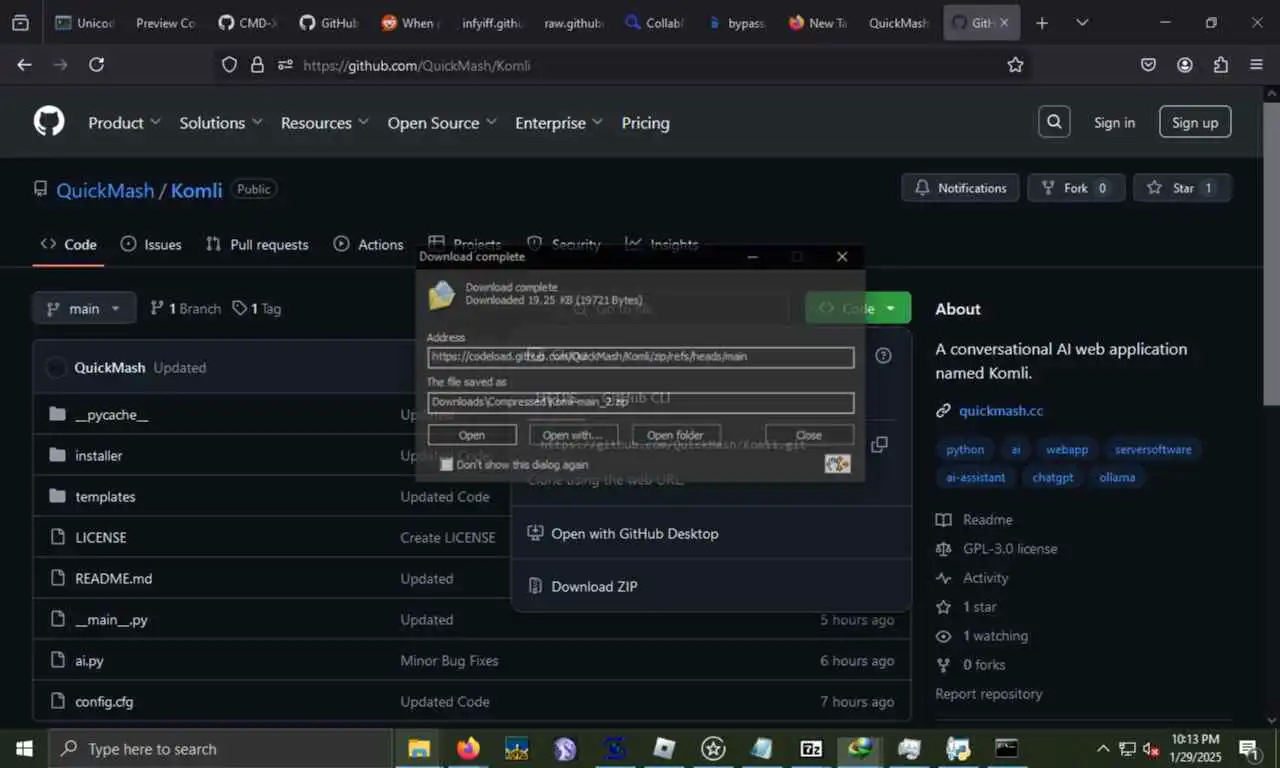Expand the Product menu dropdown
Screen dimensions: 1280x768
pos(124,122)
